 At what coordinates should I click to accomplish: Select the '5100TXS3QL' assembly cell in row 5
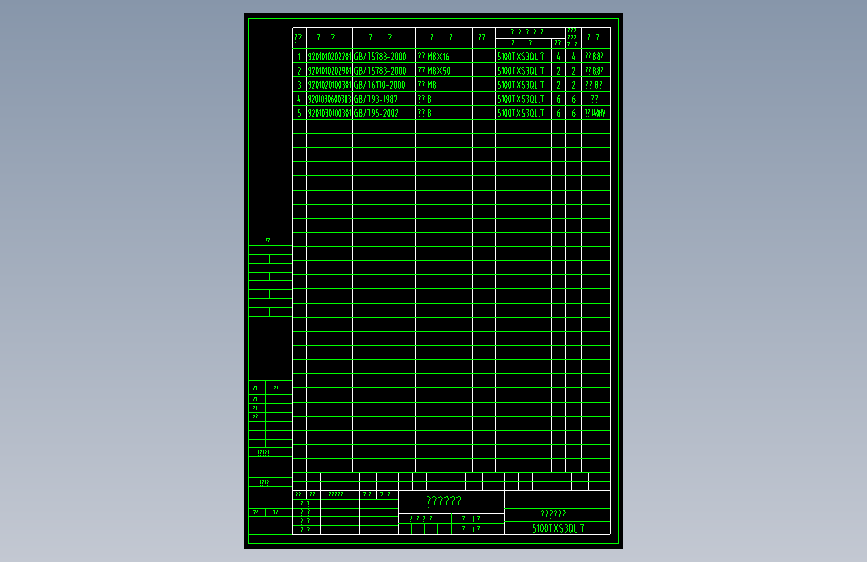coord(524,113)
